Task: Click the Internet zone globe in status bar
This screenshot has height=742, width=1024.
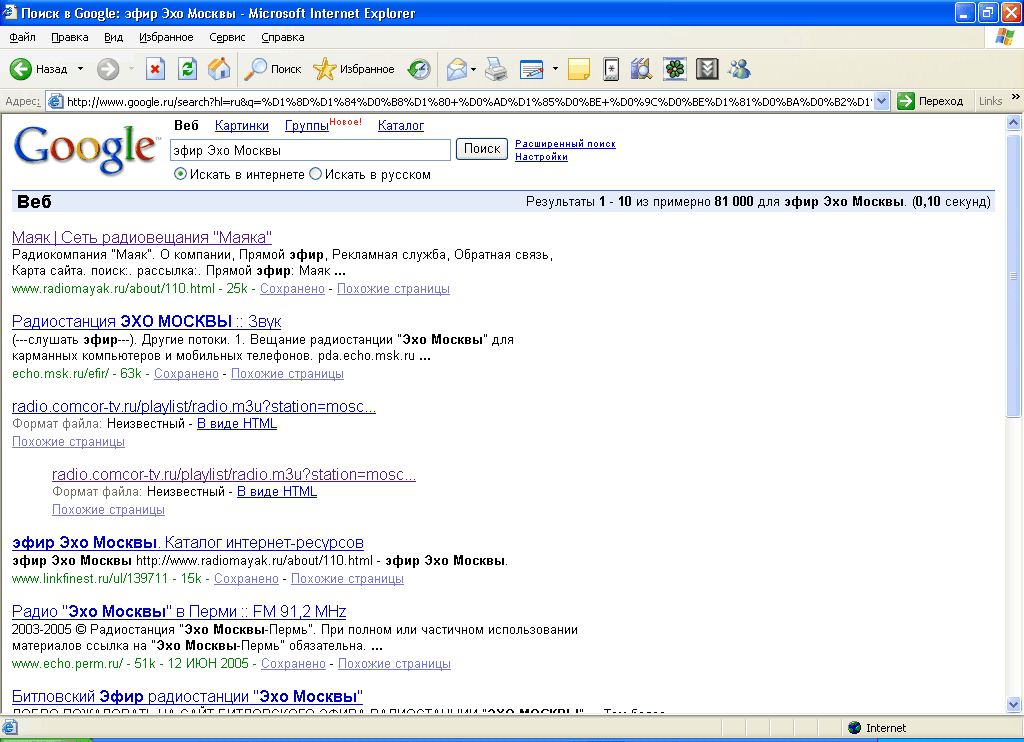Action: click(x=854, y=728)
